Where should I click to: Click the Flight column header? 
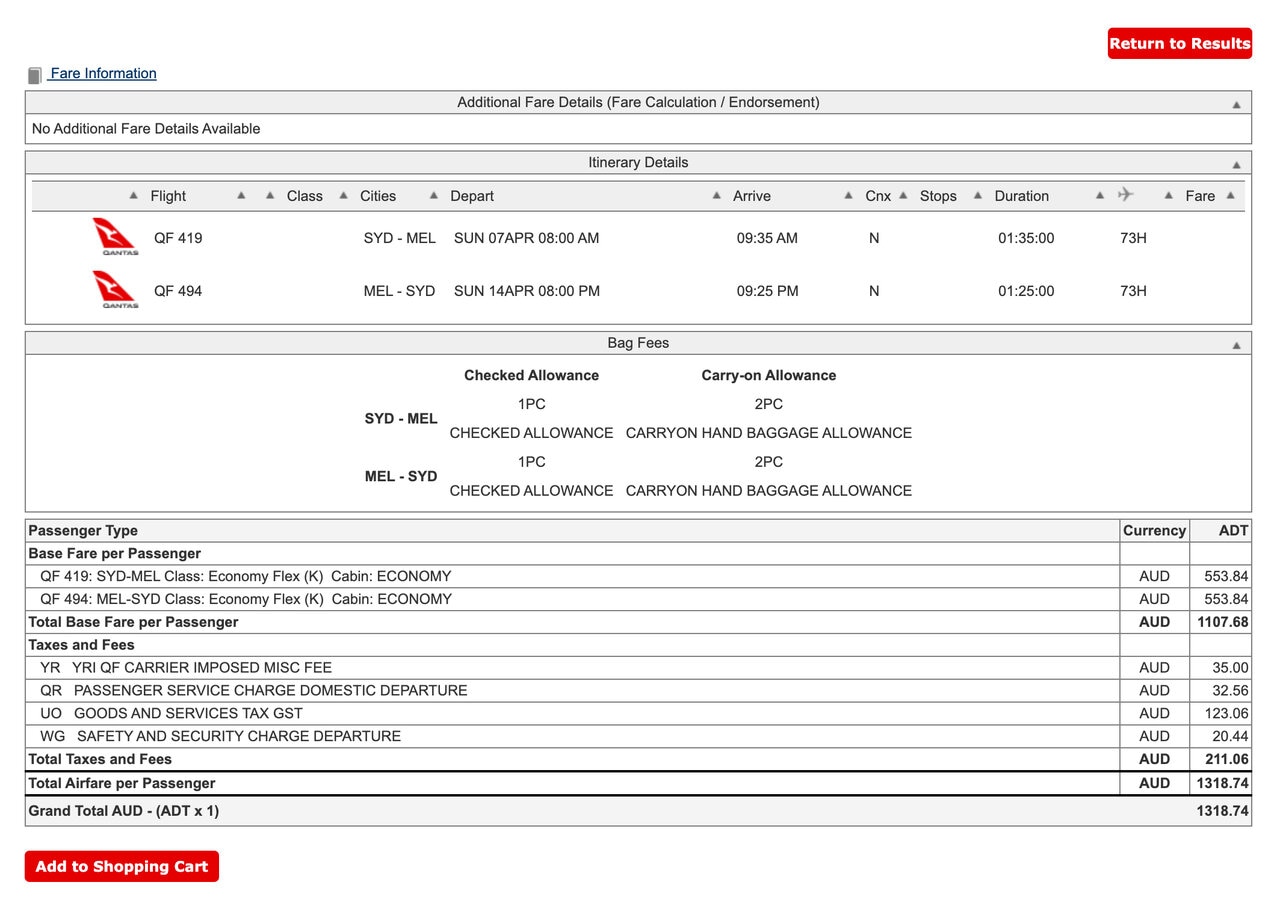168,196
